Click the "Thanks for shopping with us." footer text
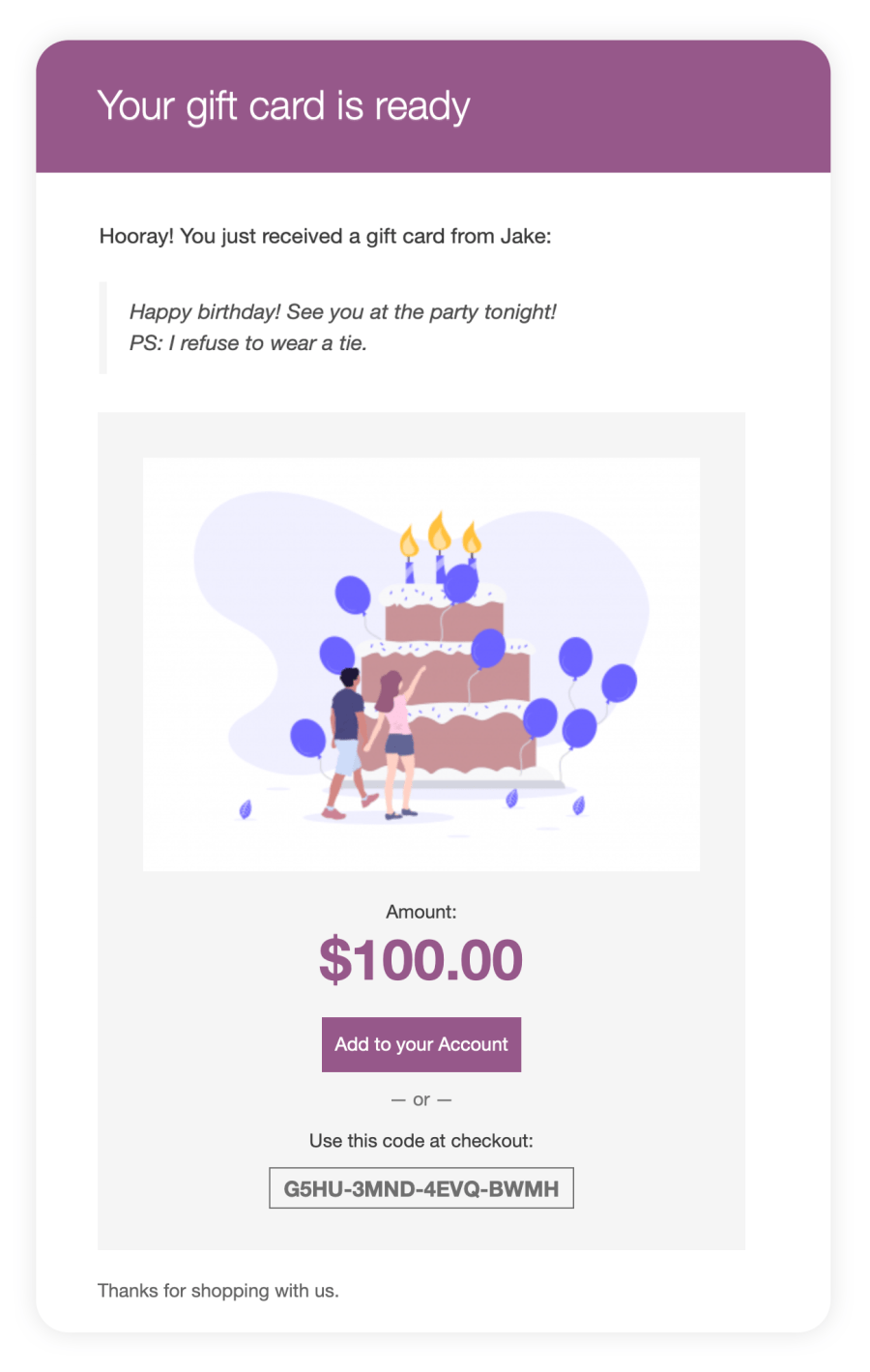The height and width of the screenshot is (1372, 870). pyautogui.click(x=218, y=1291)
